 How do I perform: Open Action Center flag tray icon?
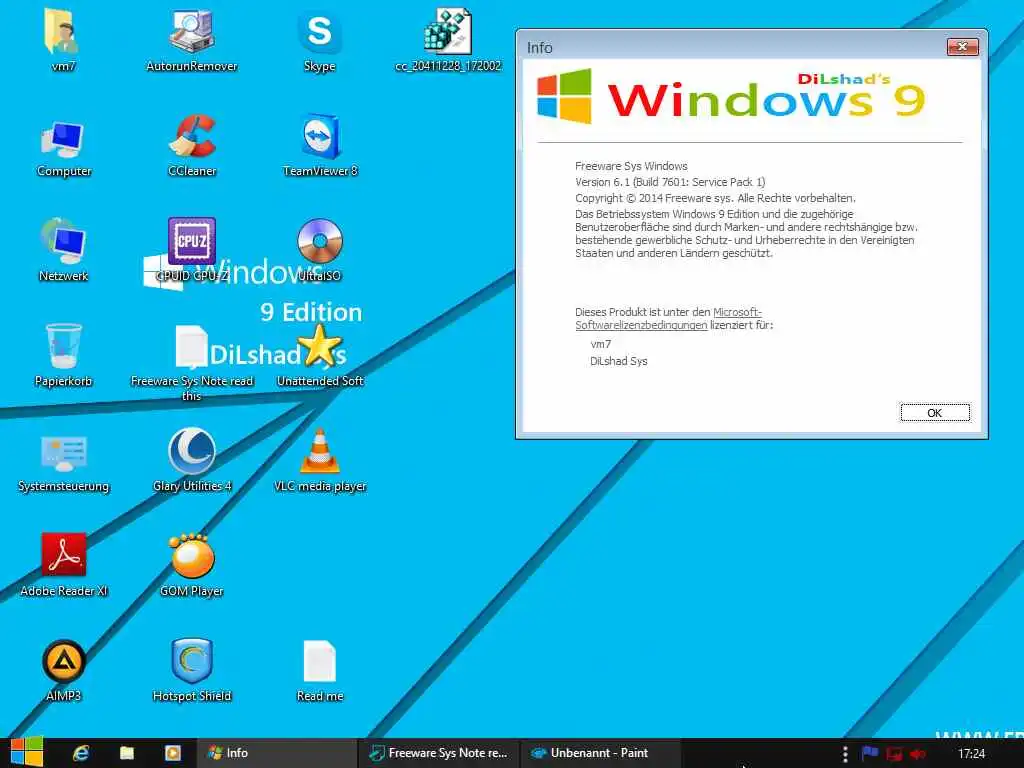[869, 754]
